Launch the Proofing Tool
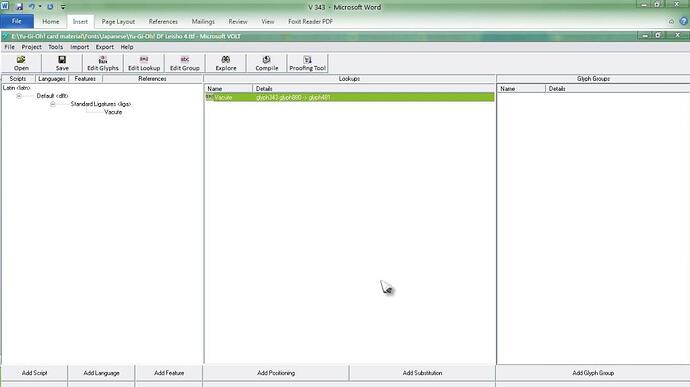The height and width of the screenshot is (387, 690). [x=308, y=63]
